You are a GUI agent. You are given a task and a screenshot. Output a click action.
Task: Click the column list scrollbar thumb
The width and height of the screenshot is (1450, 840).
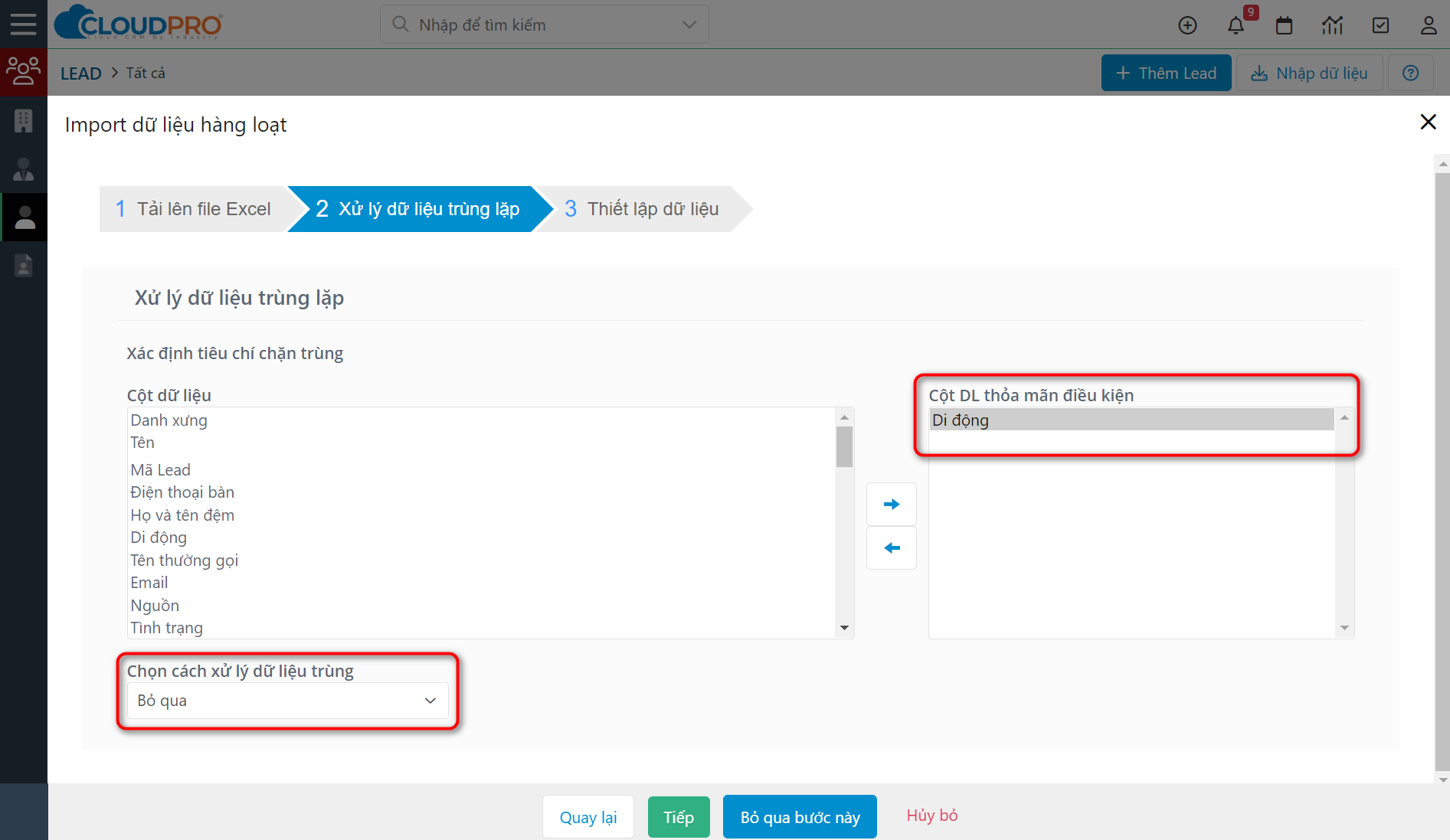point(844,447)
